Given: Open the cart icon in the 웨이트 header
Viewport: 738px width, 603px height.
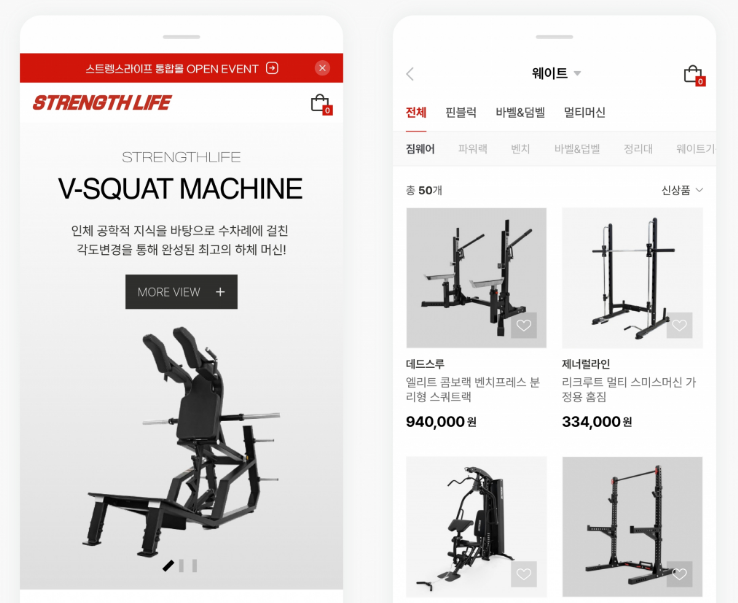Looking at the screenshot, I should [694, 75].
